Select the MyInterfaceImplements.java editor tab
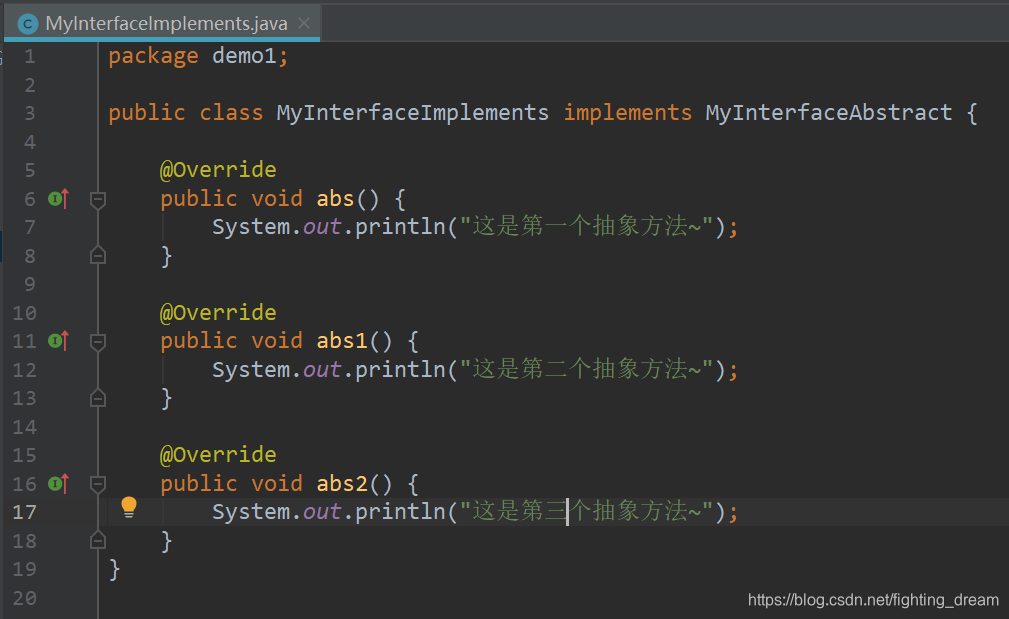The width and height of the screenshot is (1009, 619). pyautogui.click(x=162, y=24)
